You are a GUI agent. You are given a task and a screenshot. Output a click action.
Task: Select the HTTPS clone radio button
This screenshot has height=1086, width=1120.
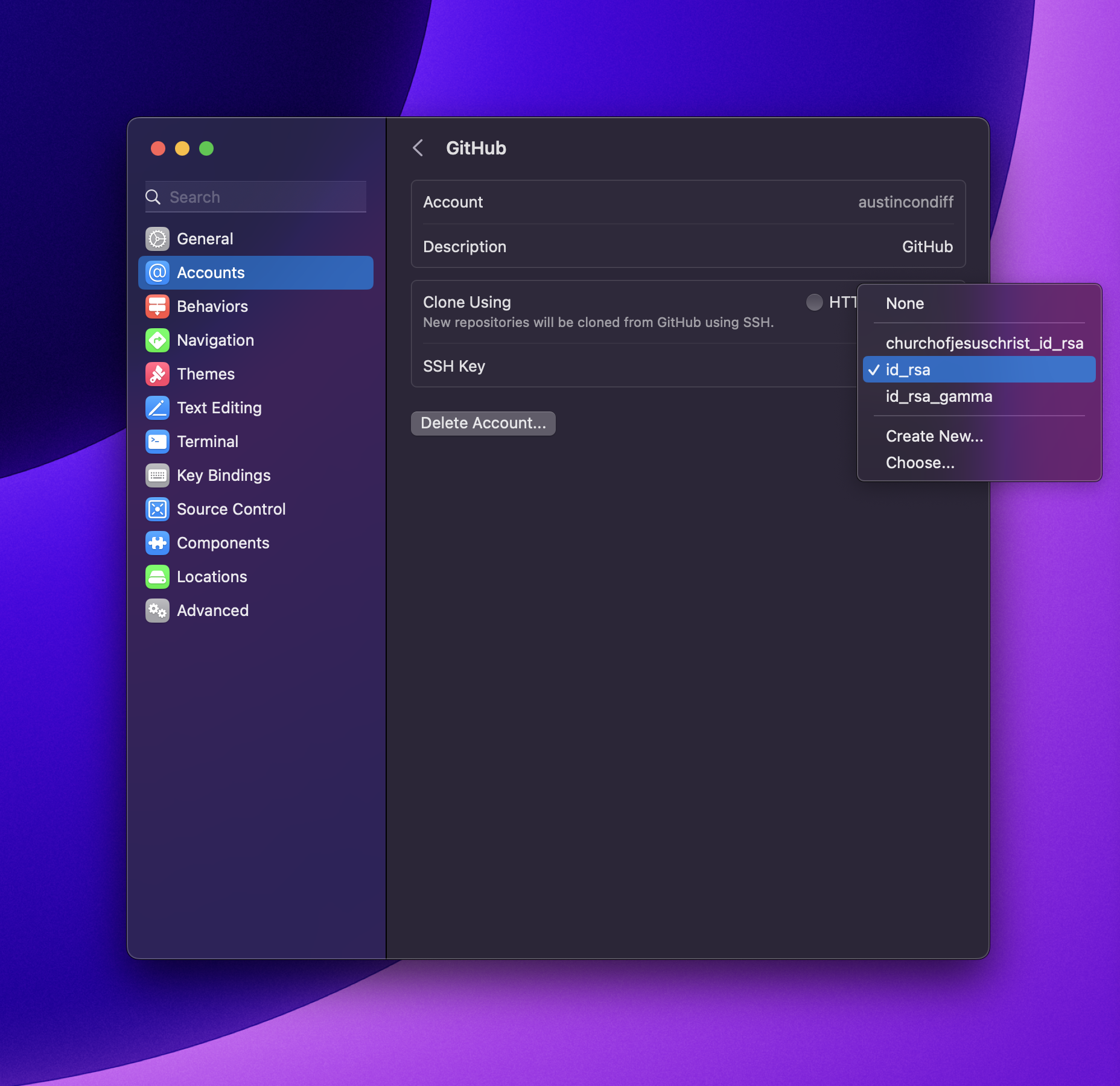[x=815, y=302]
